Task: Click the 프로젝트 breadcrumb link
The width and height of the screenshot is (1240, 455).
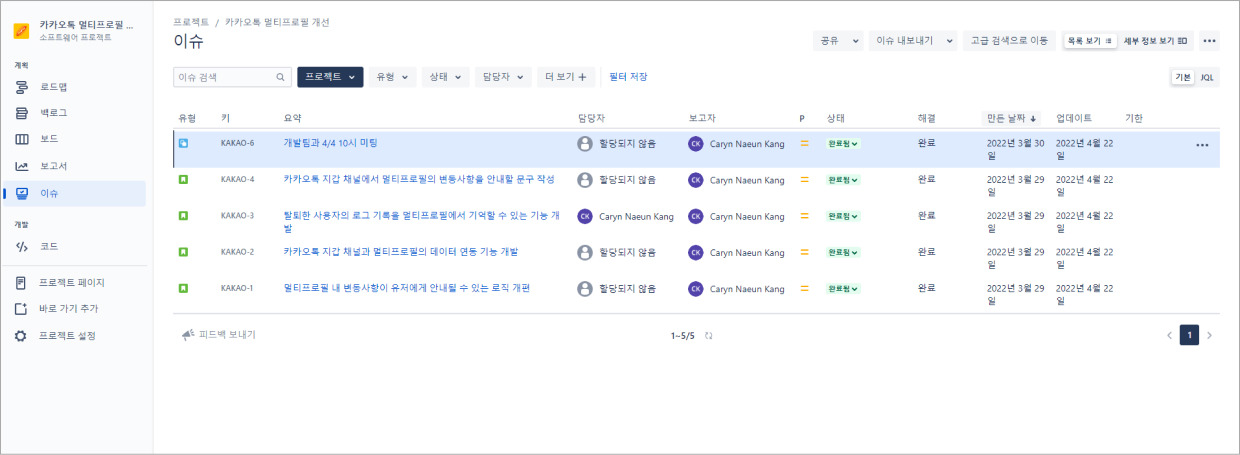Action: click(x=191, y=21)
